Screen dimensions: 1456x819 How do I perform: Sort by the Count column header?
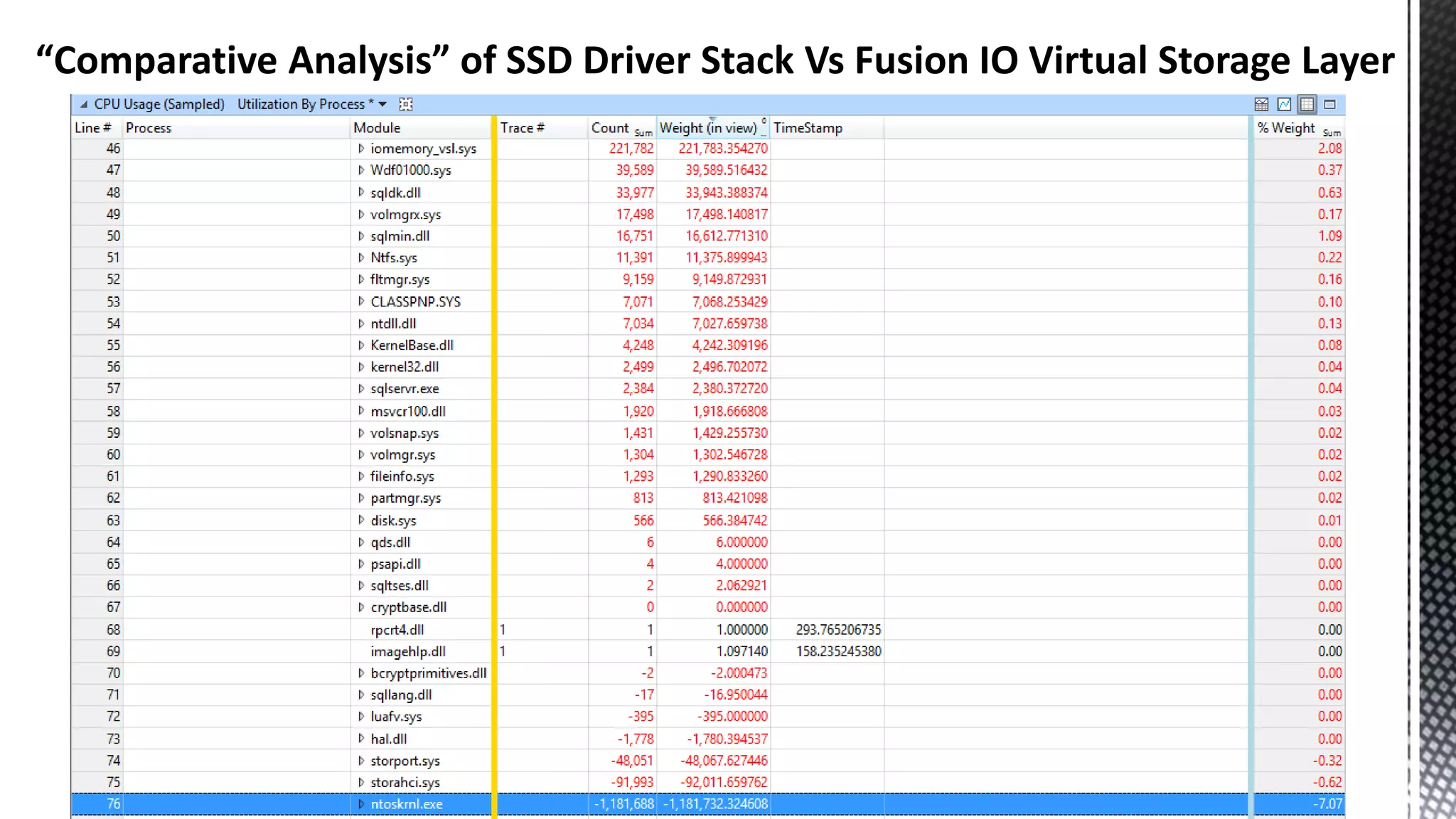(x=622, y=128)
